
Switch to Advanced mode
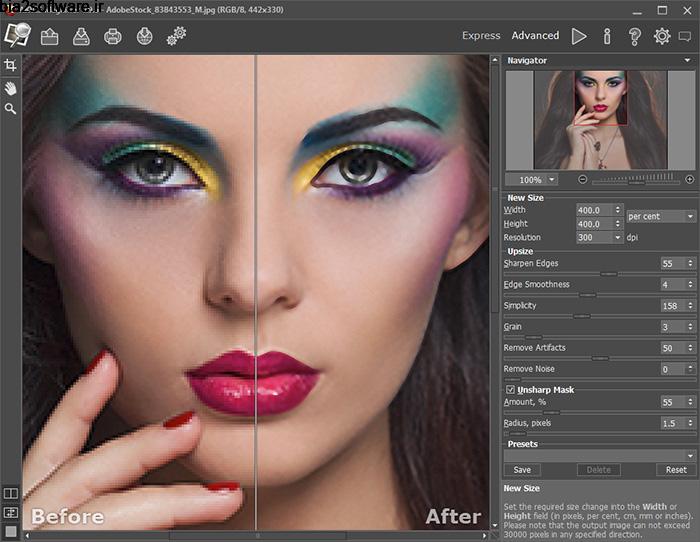coord(535,36)
